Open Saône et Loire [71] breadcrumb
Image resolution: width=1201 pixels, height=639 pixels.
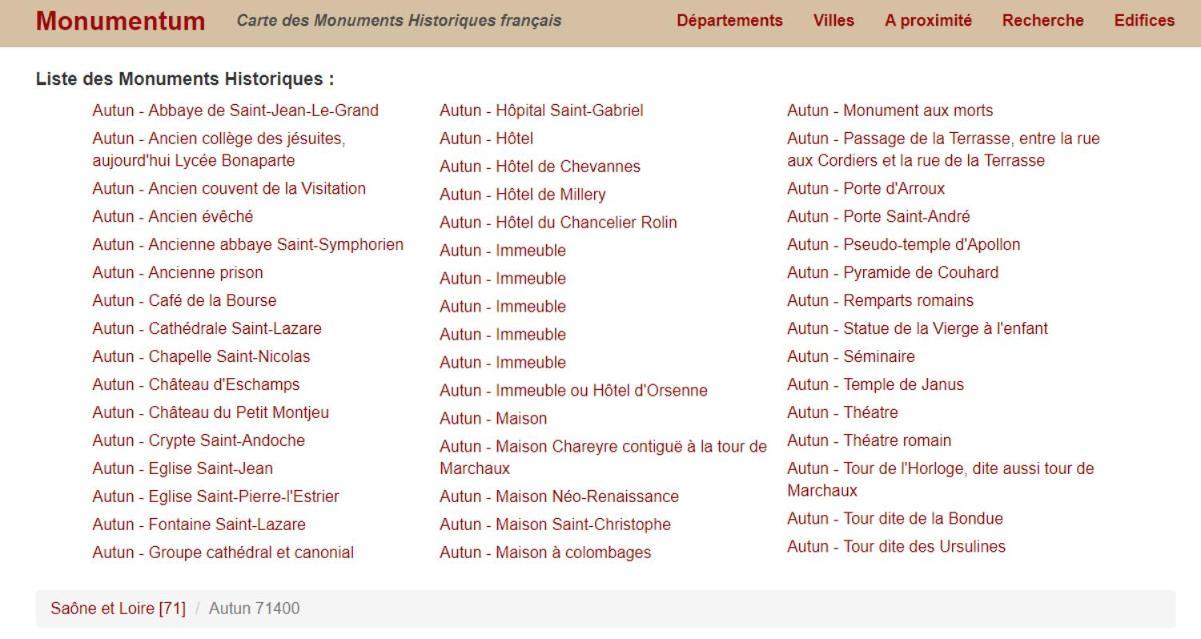118,608
